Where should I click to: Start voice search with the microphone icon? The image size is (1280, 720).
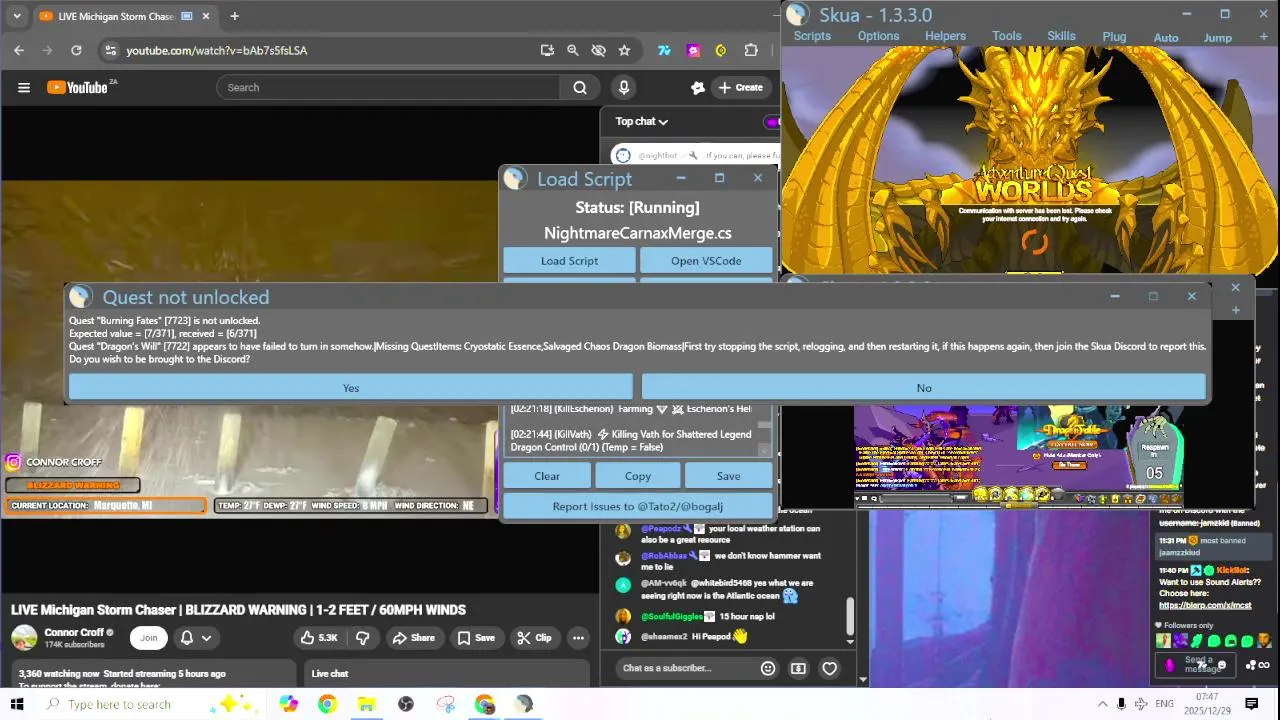pyautogui.click(x=624, y=88)
